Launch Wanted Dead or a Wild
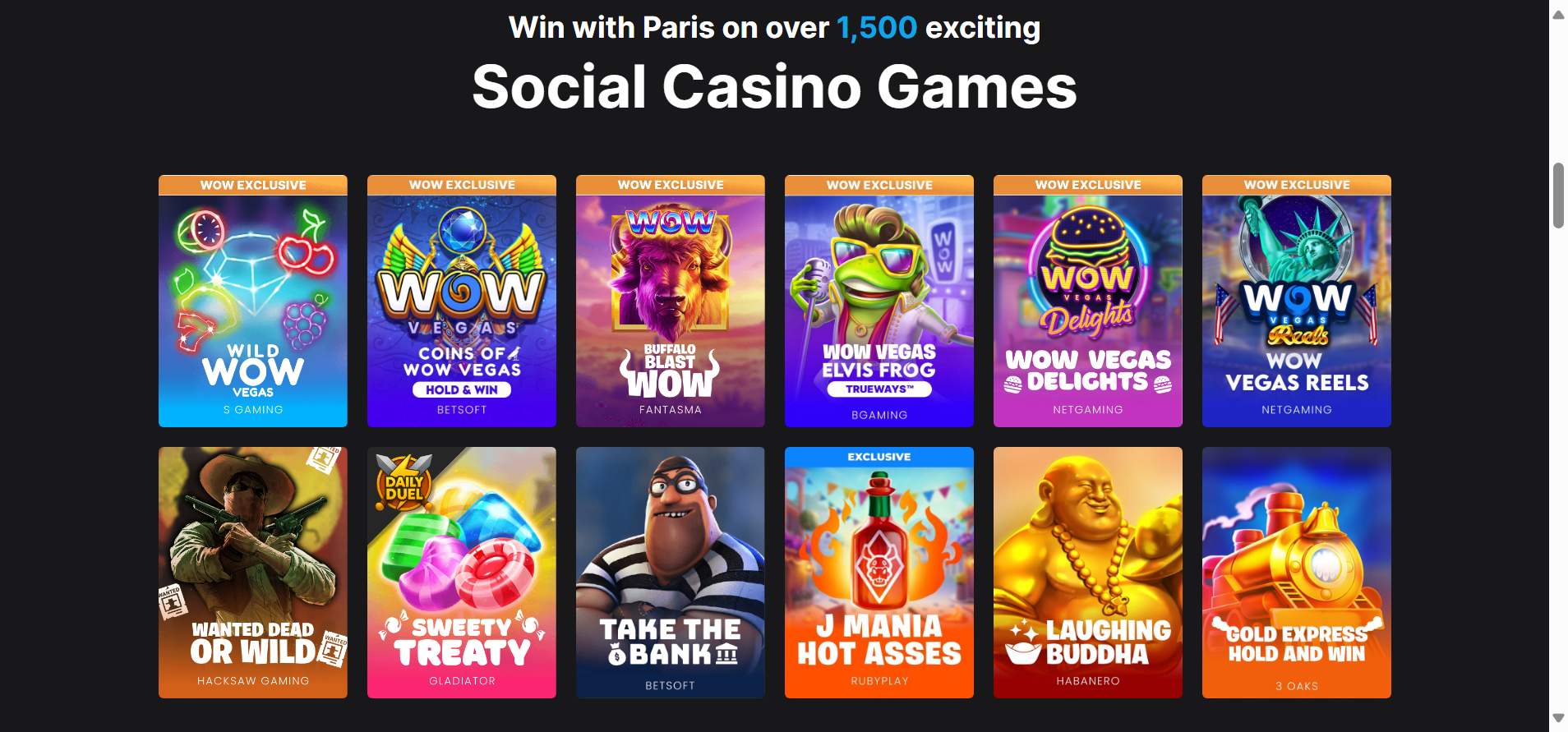The image size is (1568, 732). pyautogui.click(x=253, y=573)
